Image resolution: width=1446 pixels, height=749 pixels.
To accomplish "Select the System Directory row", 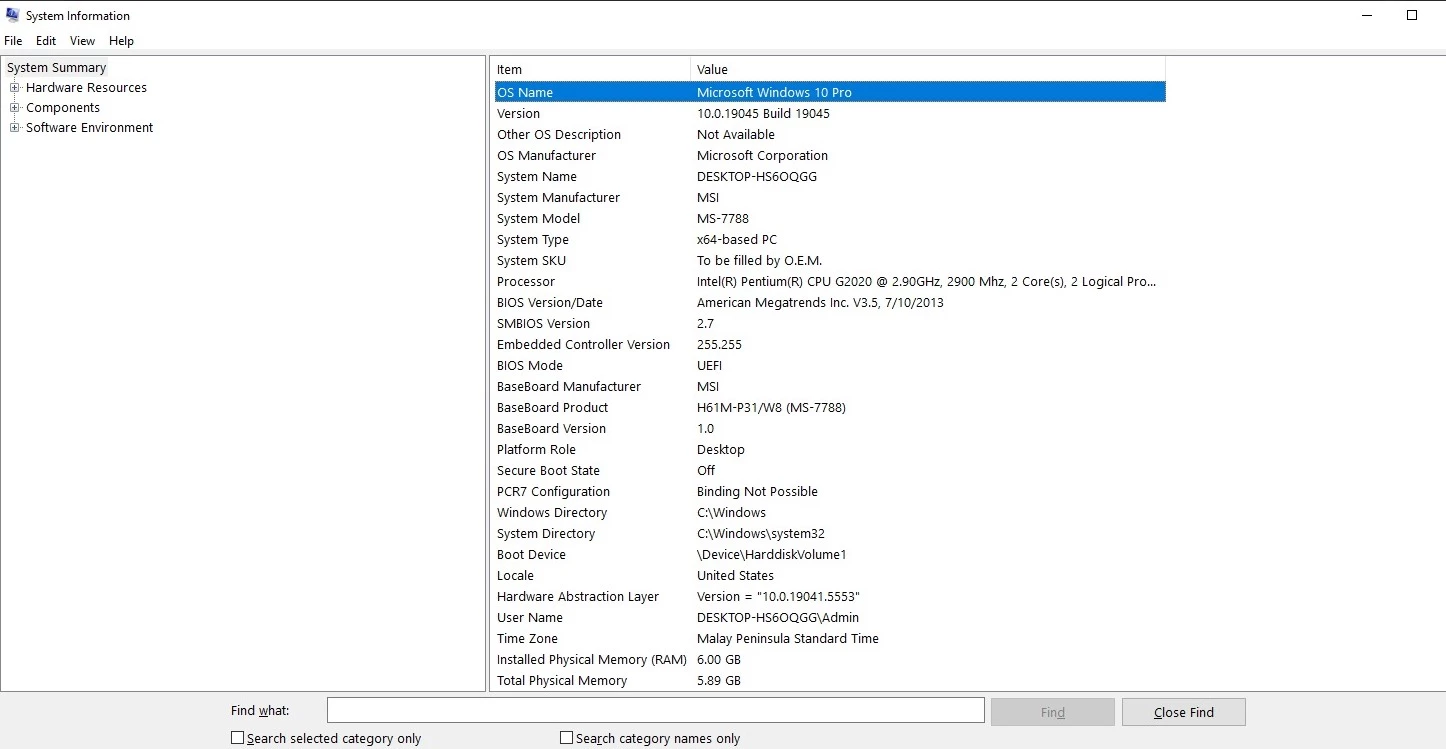I will pos(829,533).
